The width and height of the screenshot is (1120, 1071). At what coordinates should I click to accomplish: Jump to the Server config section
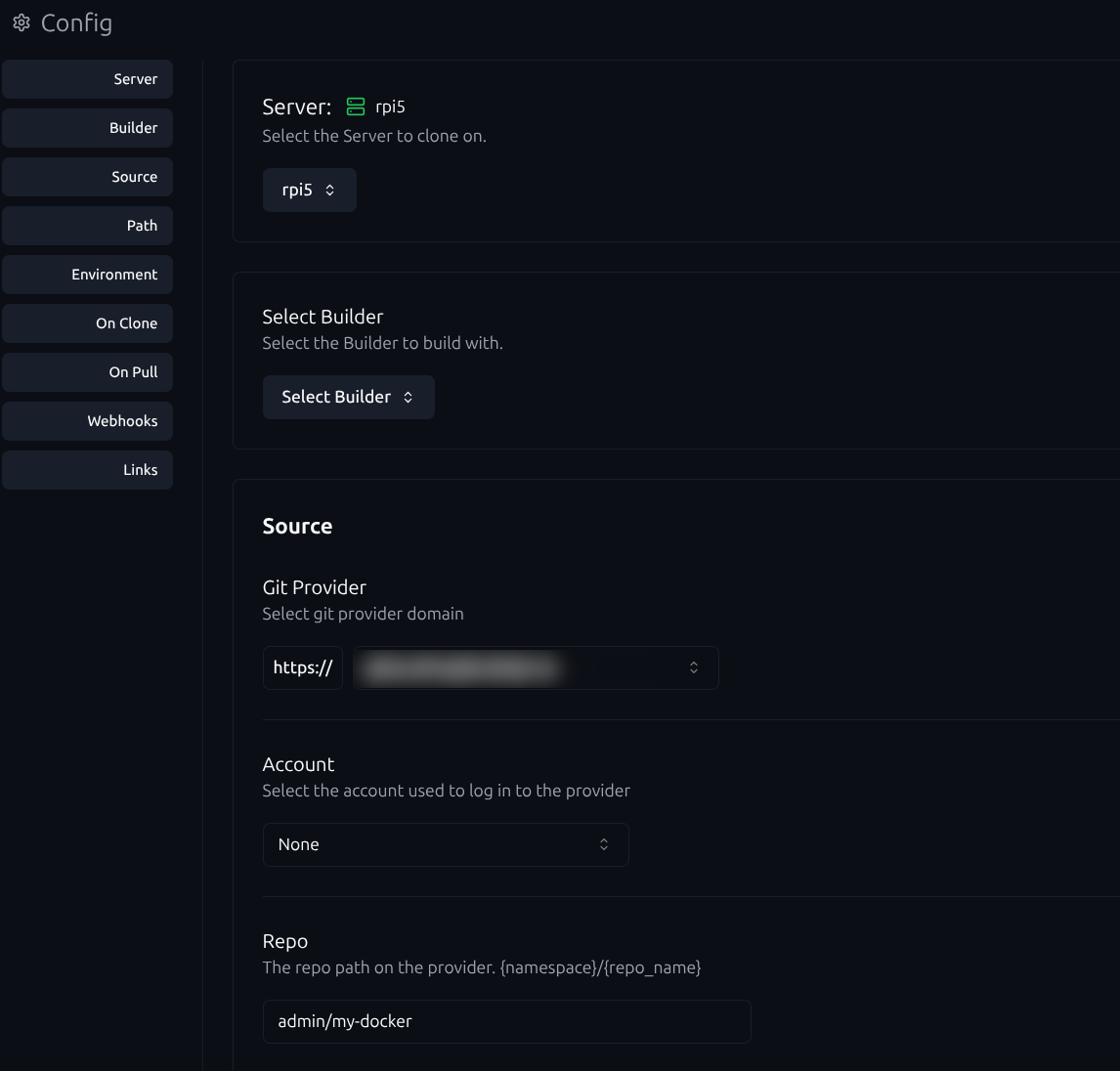point(88,79)
